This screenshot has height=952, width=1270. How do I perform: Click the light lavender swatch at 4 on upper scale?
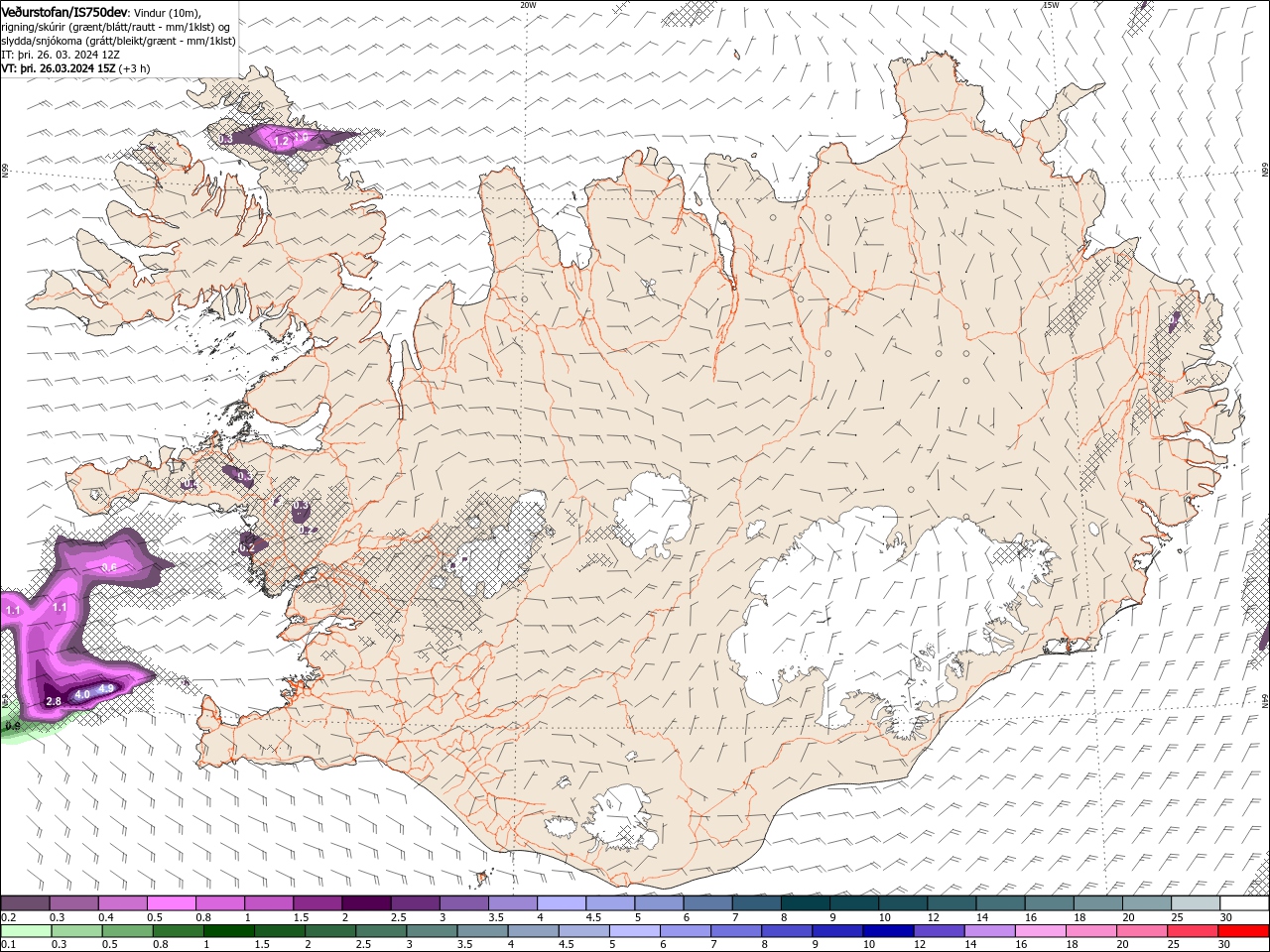562,903
